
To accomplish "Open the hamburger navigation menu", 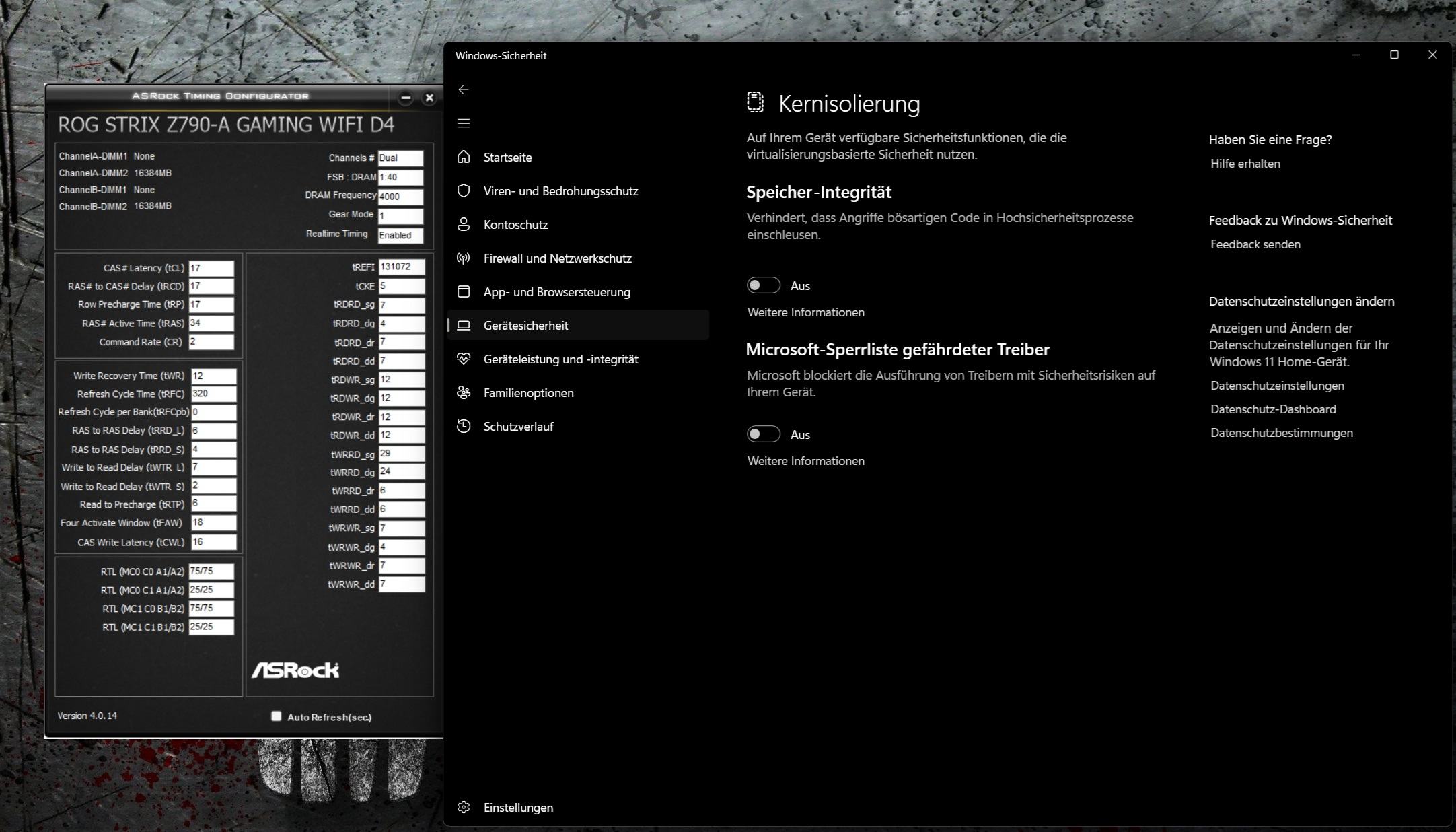I will tap(463, 123).
